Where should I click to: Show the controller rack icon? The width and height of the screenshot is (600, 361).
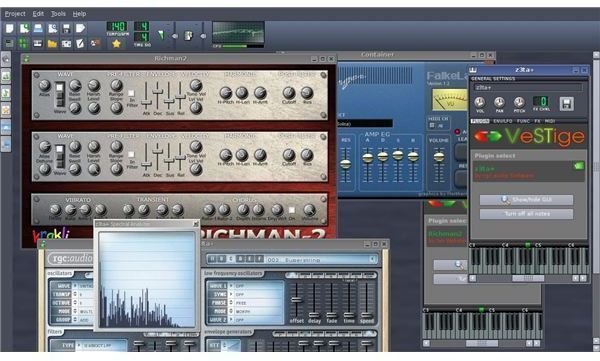tap(95, 43)
